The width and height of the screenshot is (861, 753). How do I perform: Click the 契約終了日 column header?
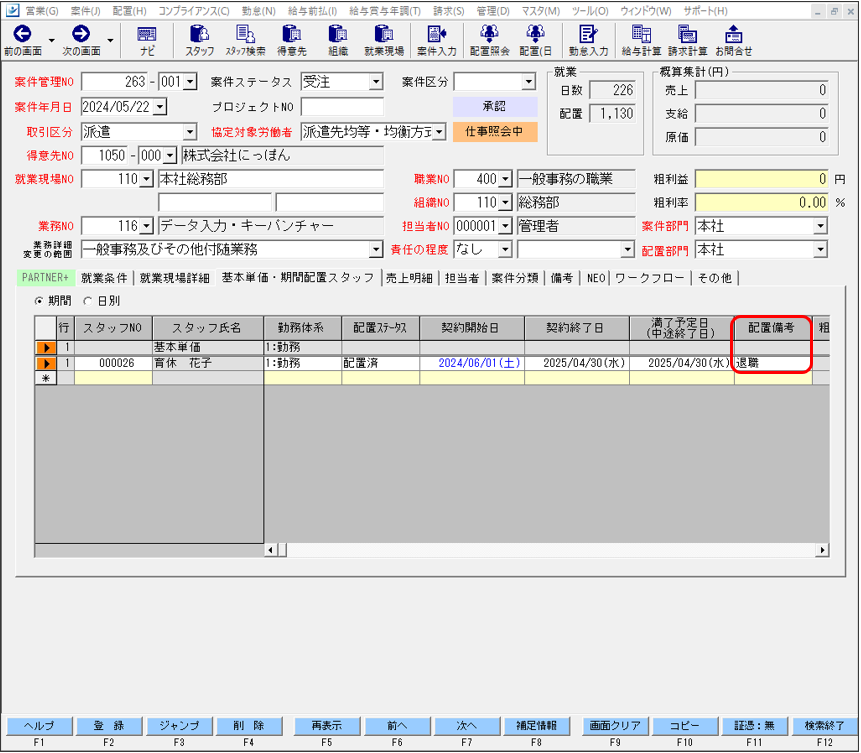(577, 328)
